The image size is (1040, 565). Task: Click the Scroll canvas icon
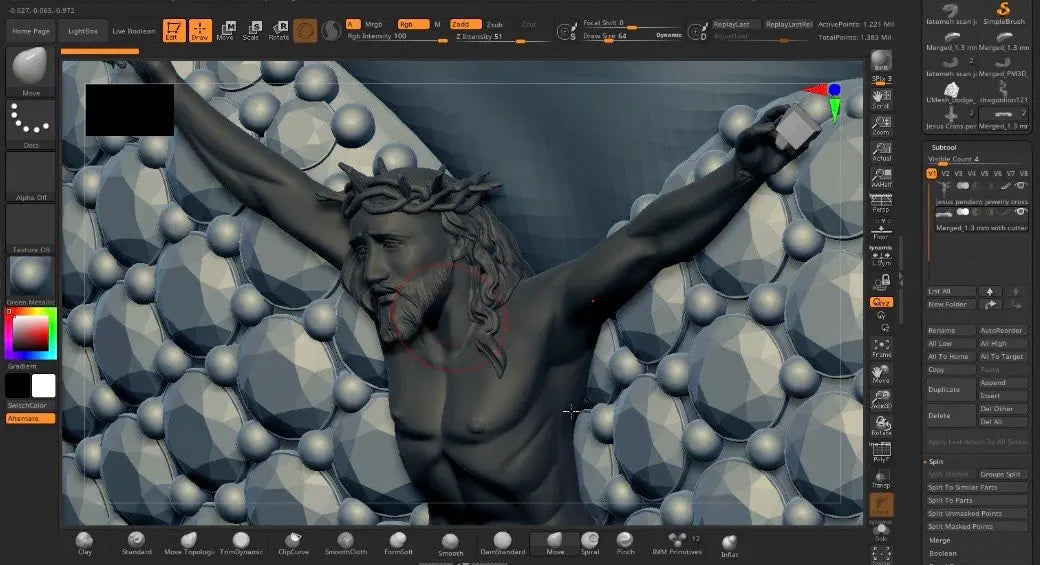(881, 99)
